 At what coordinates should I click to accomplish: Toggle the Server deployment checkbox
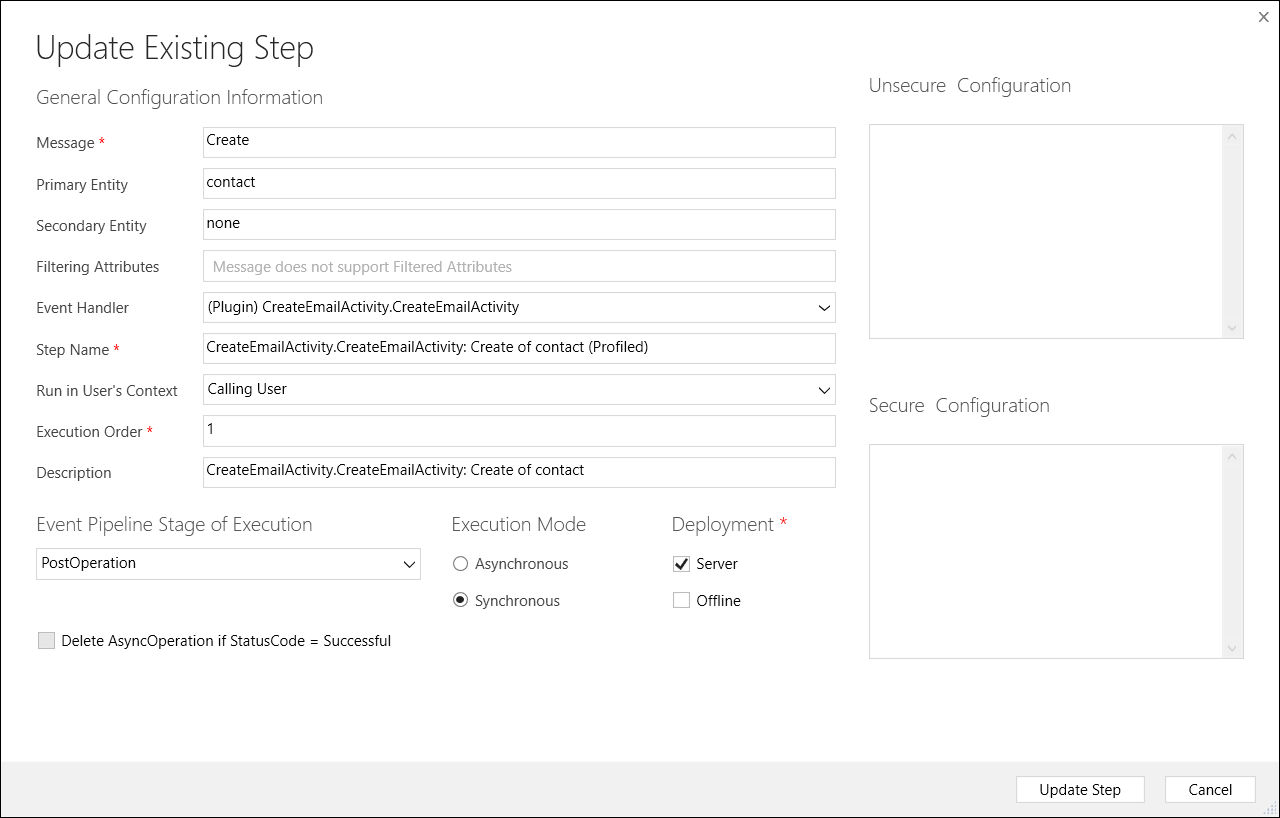(681, 564)
